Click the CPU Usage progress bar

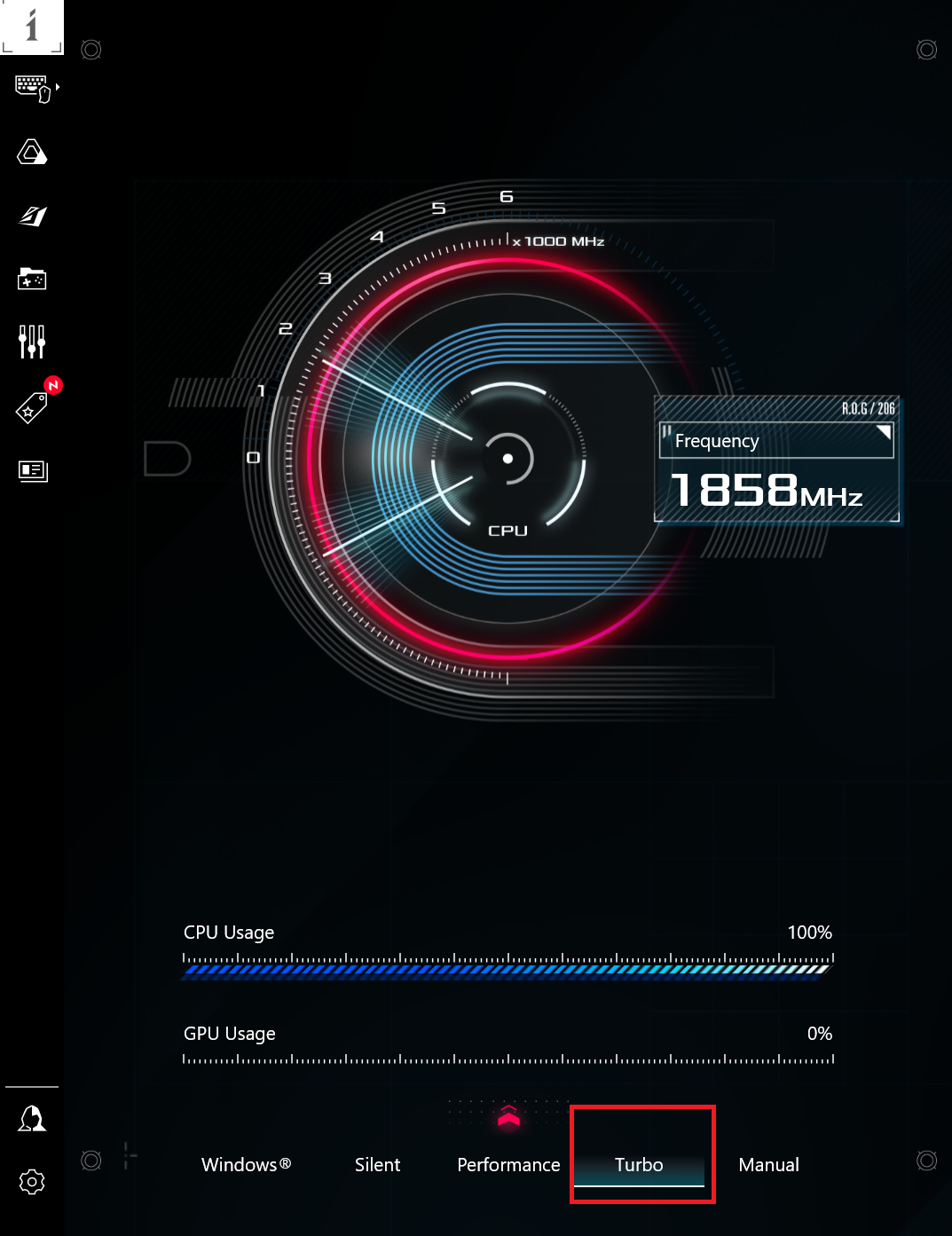click(x=507, y=970)
